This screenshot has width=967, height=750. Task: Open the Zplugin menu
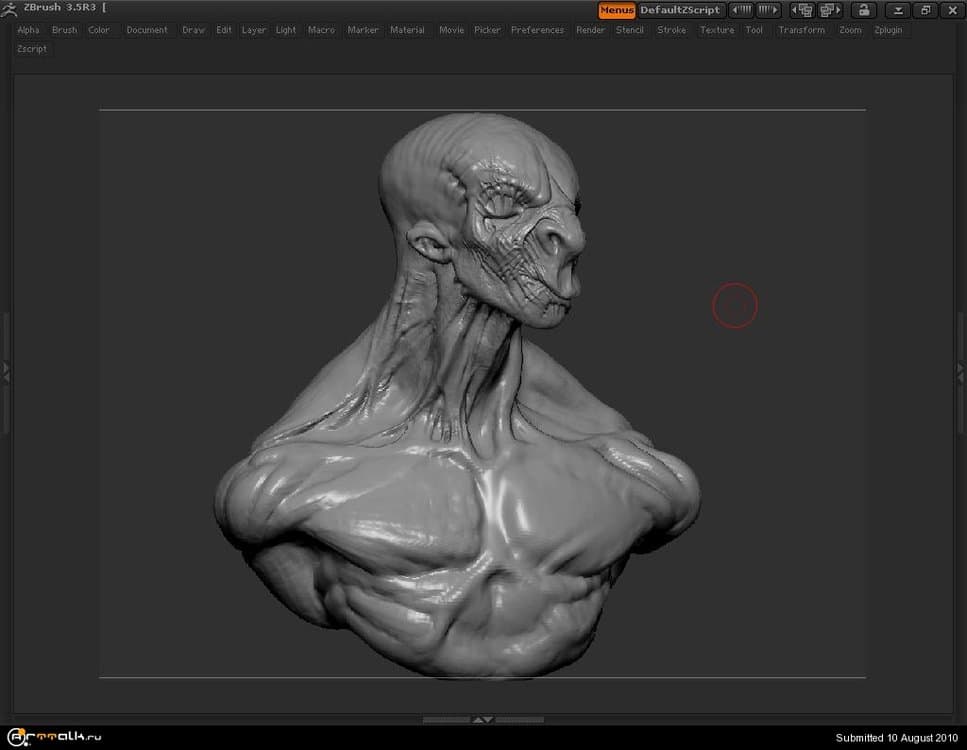[887, 30]
